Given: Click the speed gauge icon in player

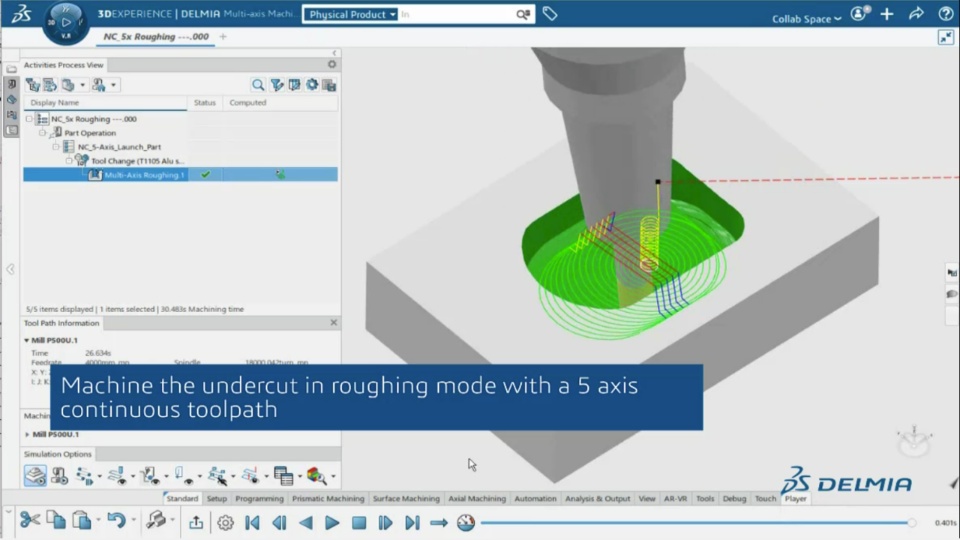Looking at the screenshot, I should tap(466, 523).
